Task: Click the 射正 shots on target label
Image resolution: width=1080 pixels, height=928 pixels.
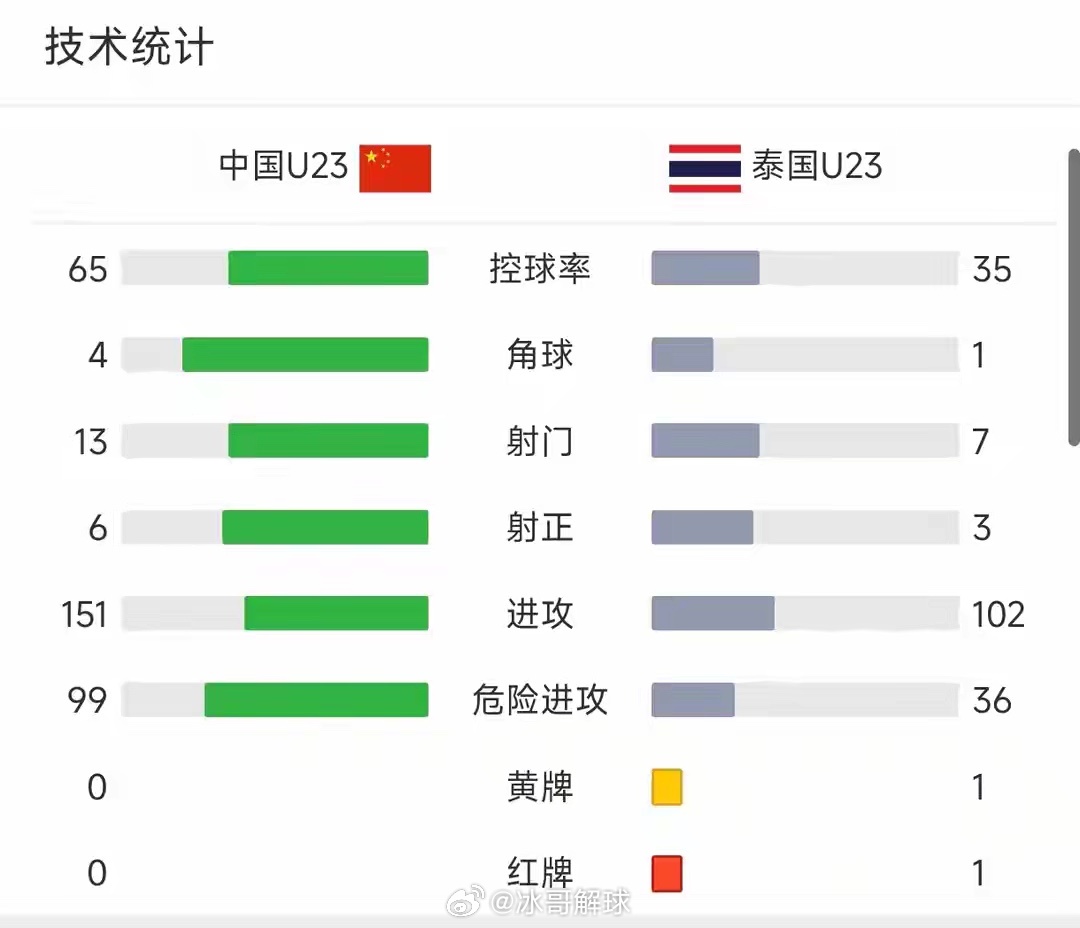Action: coord(540,528)
